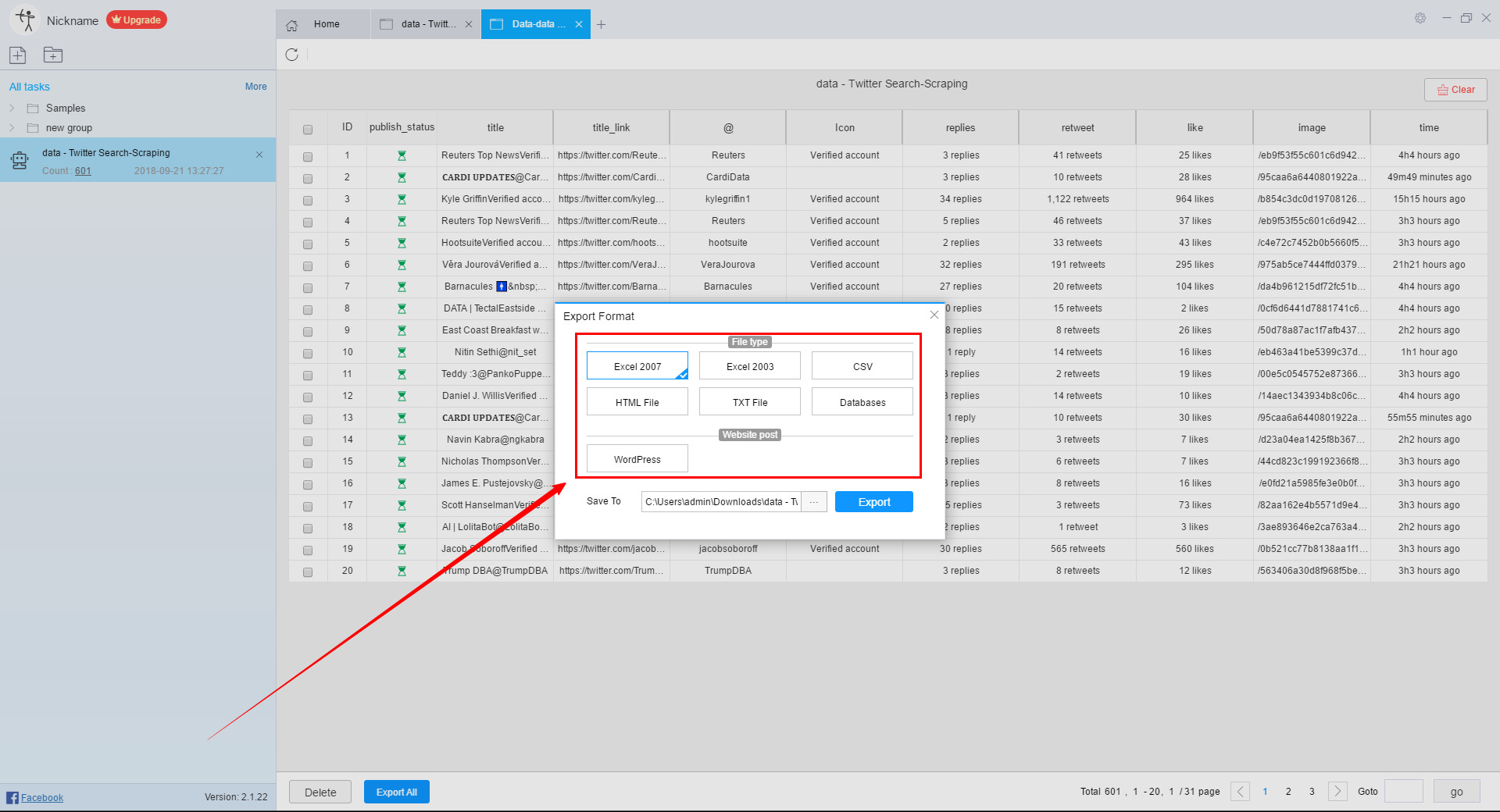Click the browse ellipsis button for save path
Image resolution: width=1500 pixels, height=812 pixels.
coord(814,501)
